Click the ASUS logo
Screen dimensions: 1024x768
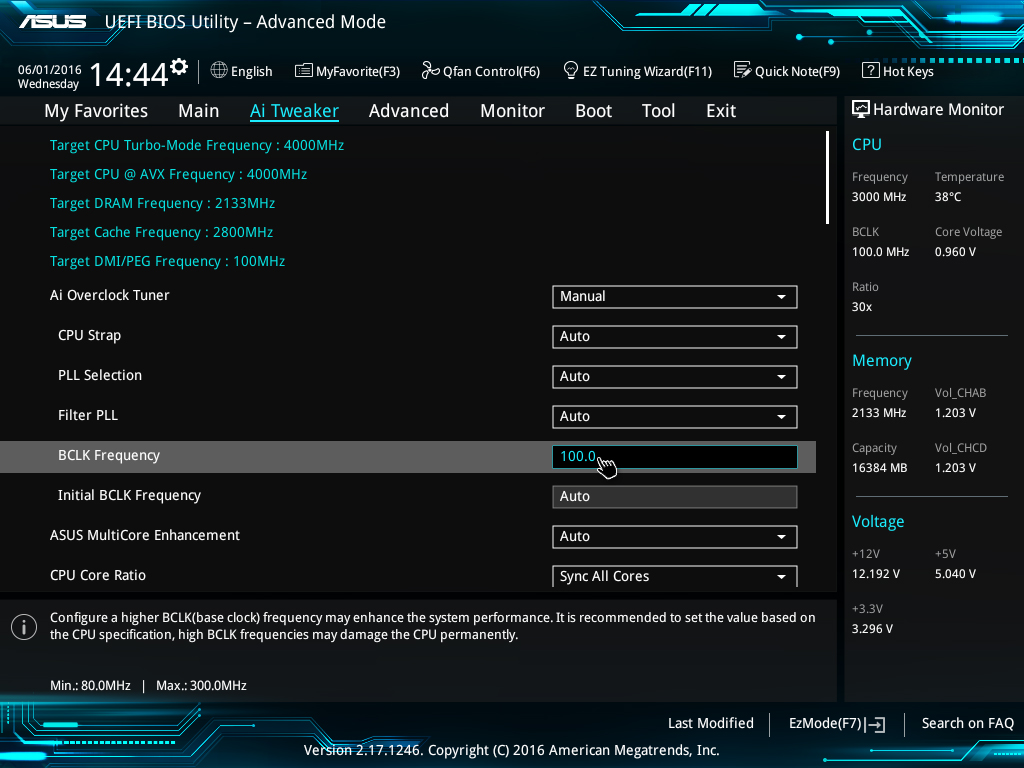52,22
